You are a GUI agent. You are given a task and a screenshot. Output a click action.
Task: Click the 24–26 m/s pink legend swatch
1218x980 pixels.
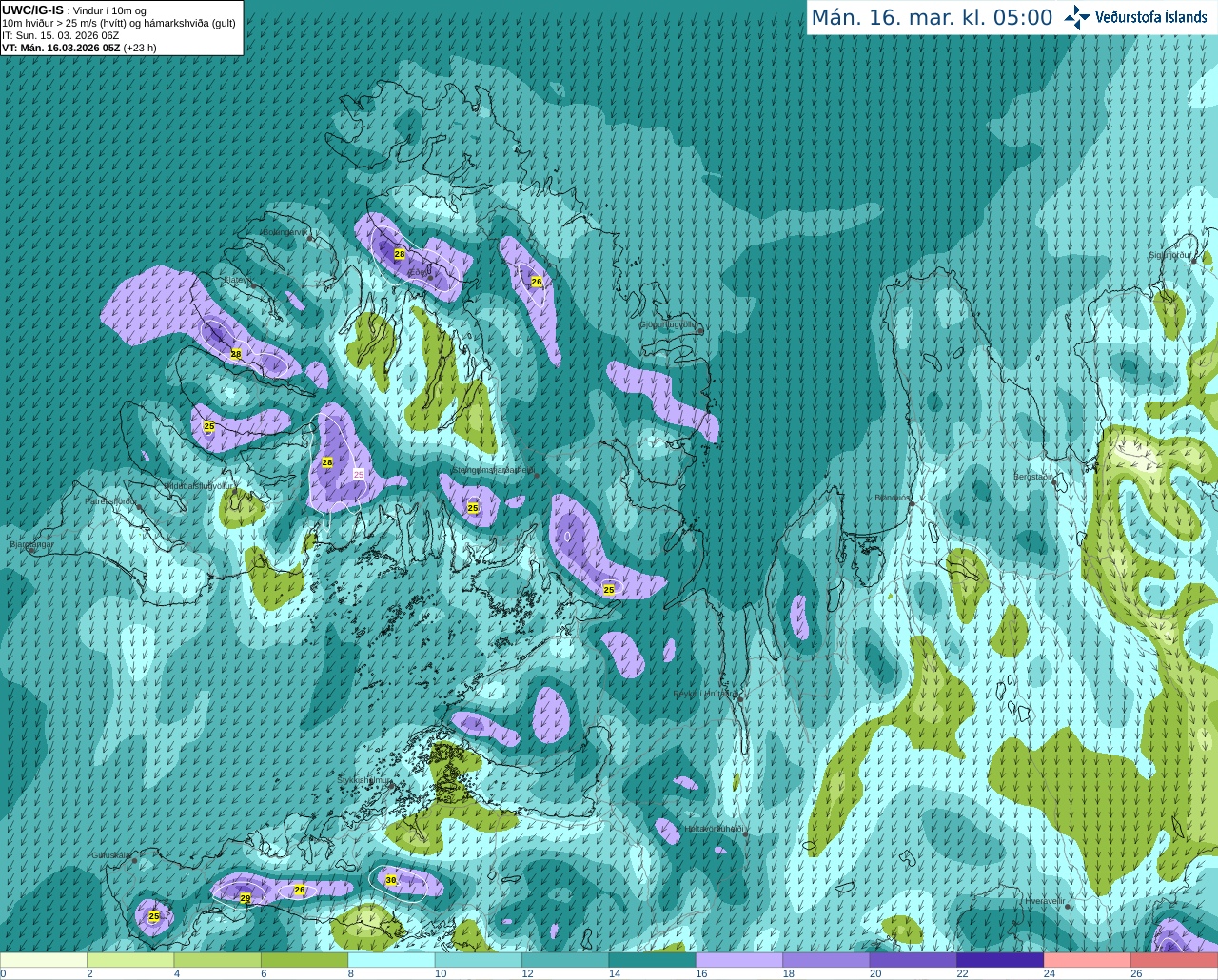point(1088,960)
